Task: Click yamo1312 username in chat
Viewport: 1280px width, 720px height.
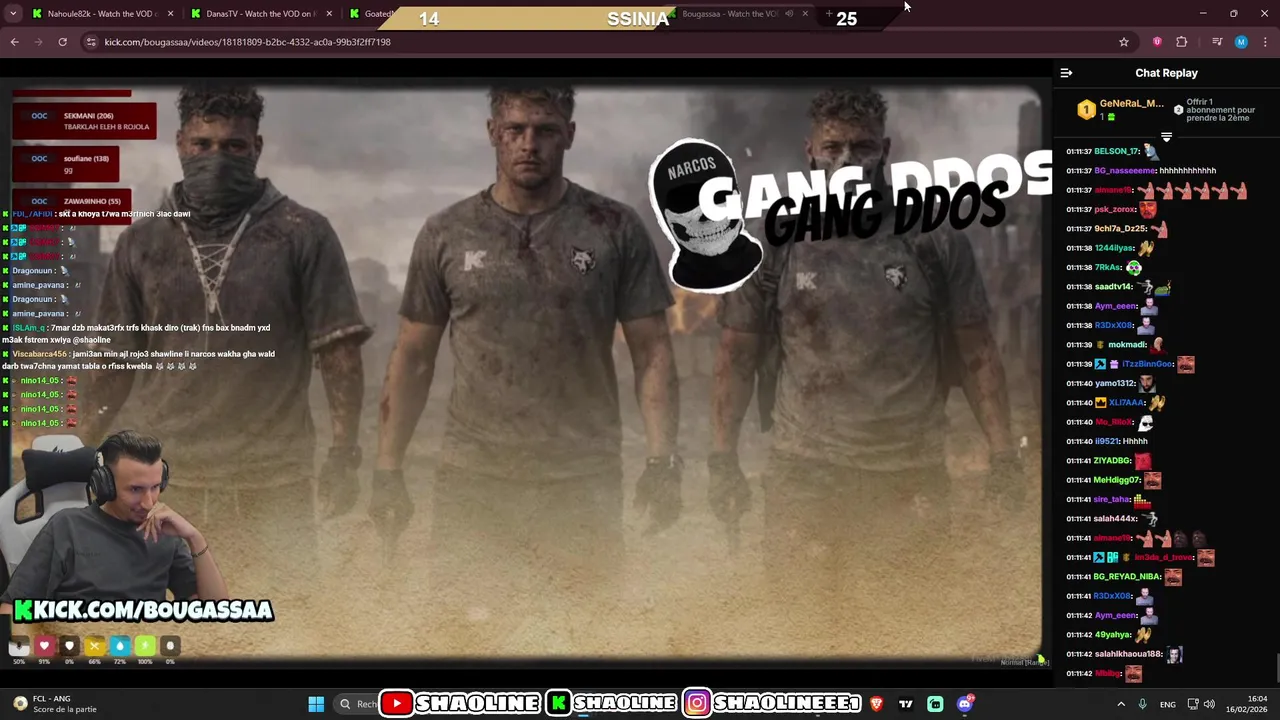Action: pyautogui.click(x=1114, y=383)
